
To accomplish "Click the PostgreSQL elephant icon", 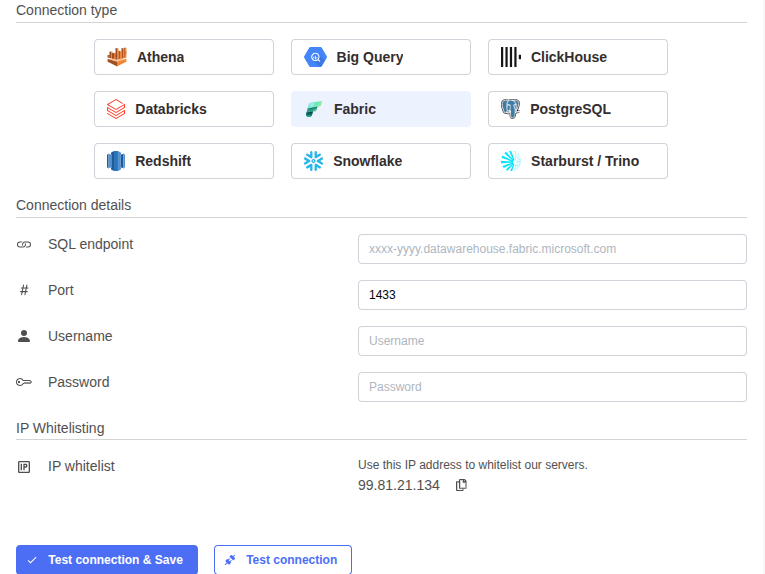I will tap(510, 109).
